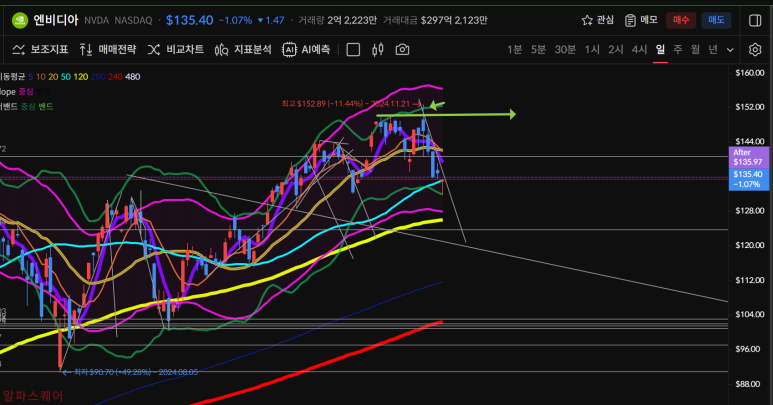
Task: Click the $160.00 price axis label
Action: (x=749, y=73)
